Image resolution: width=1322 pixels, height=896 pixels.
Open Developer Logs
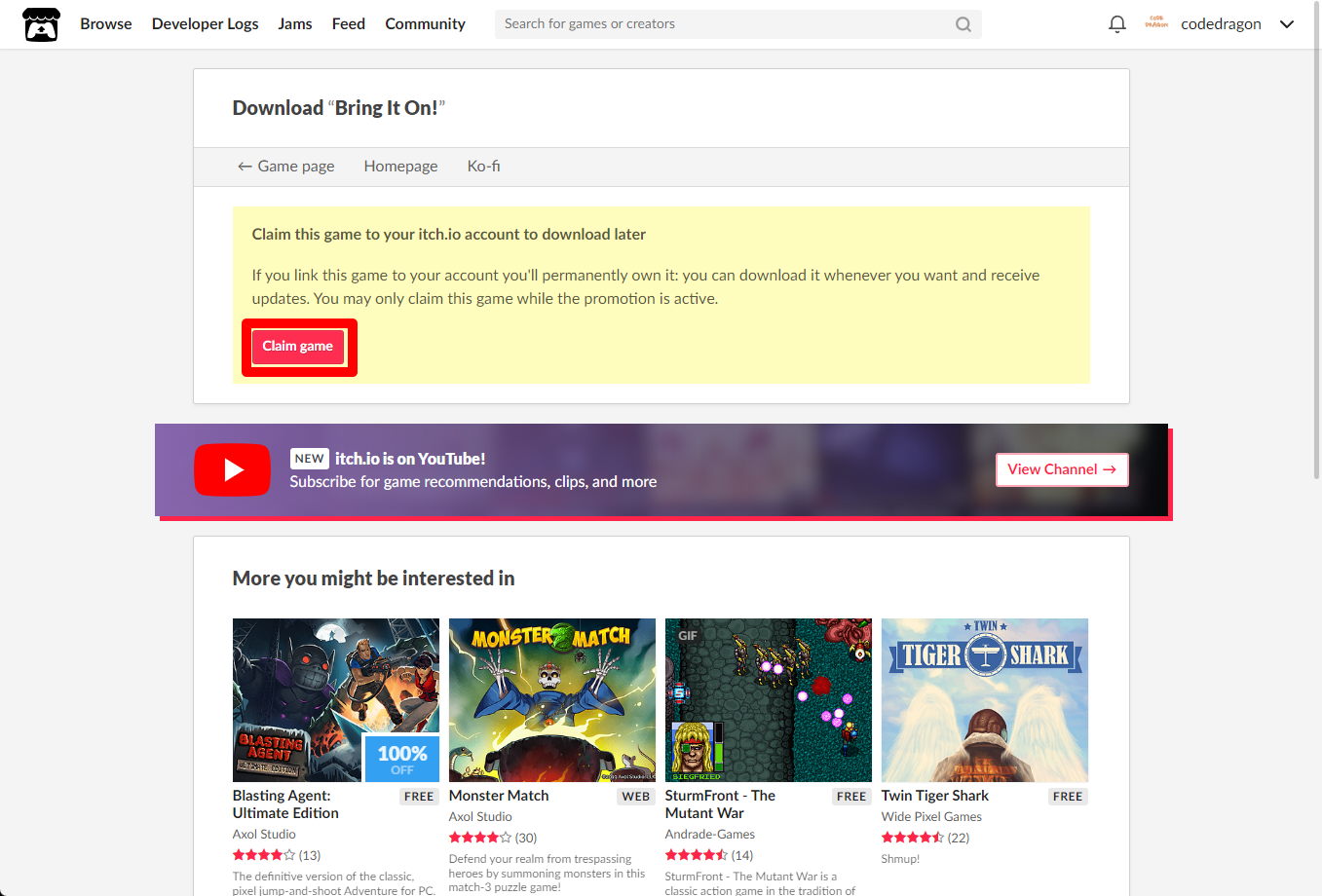[206, 24]
